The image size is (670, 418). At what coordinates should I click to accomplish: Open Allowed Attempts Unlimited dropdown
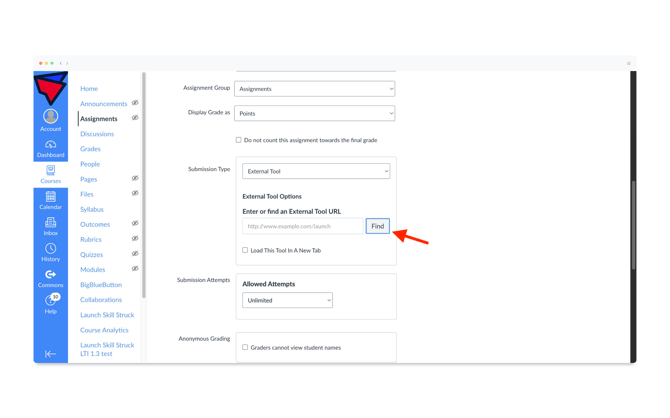pos(288,300)
